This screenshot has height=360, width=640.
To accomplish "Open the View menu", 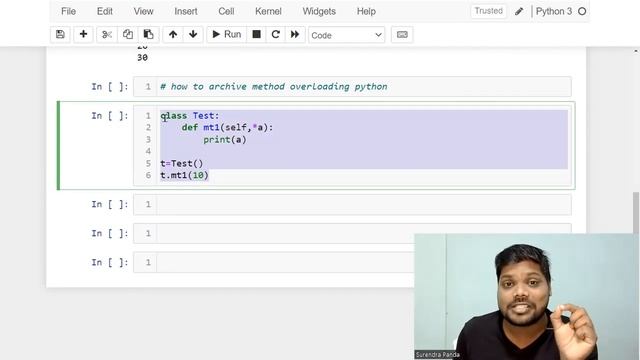I will 143,11.
